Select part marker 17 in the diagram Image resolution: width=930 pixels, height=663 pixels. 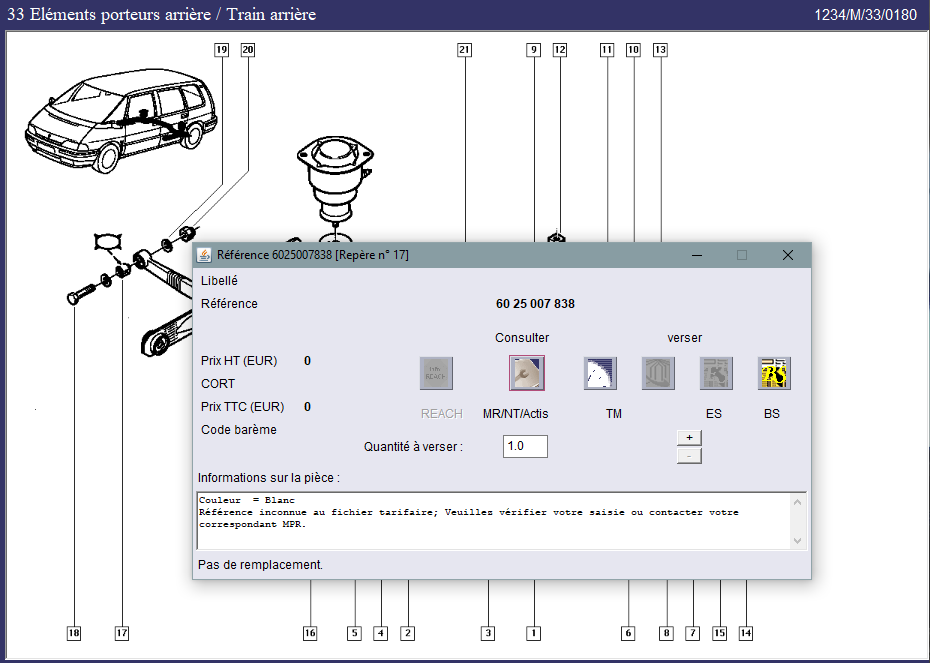click(122, 633)
